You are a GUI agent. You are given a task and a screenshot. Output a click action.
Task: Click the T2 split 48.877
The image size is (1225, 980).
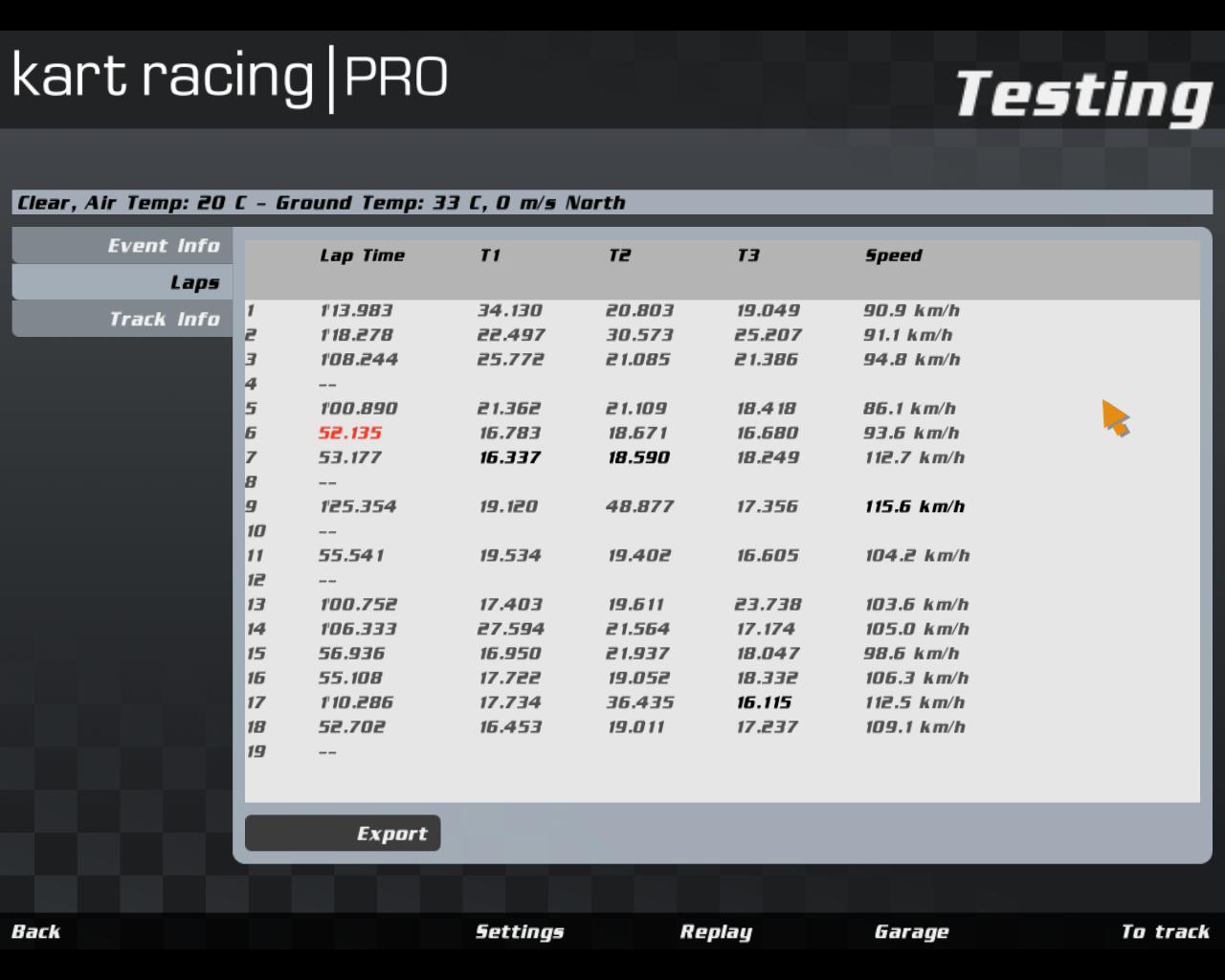[639, 506]
